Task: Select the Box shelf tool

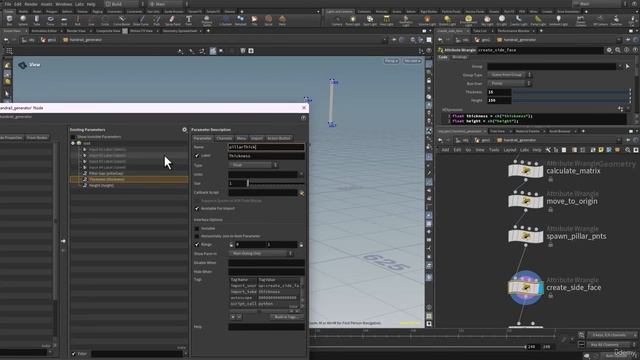Action: point(9,20)
